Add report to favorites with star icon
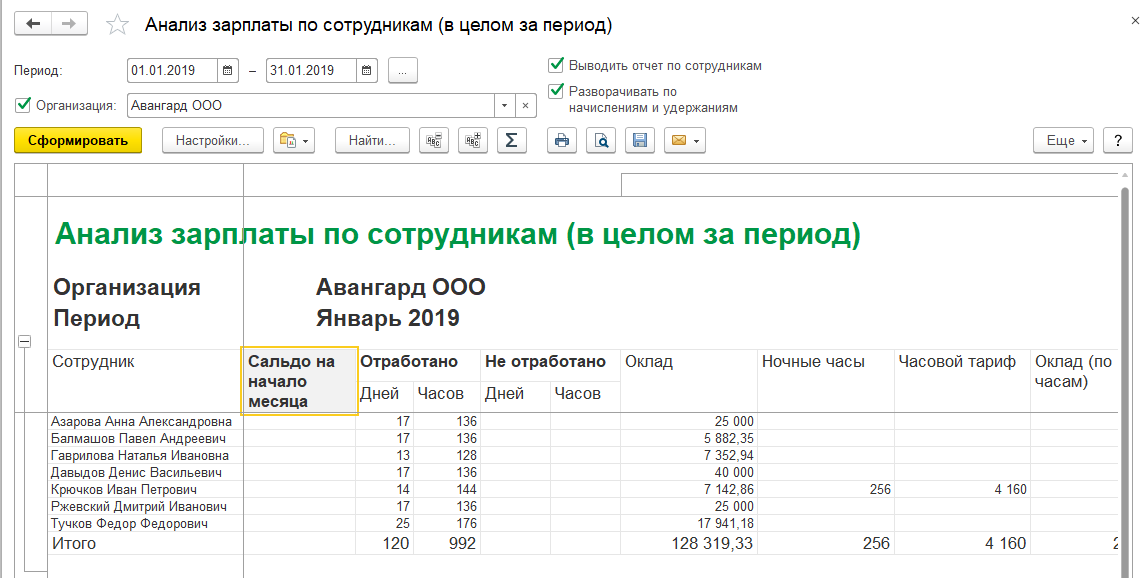The image size is (1142, 578). click(117, 25)
